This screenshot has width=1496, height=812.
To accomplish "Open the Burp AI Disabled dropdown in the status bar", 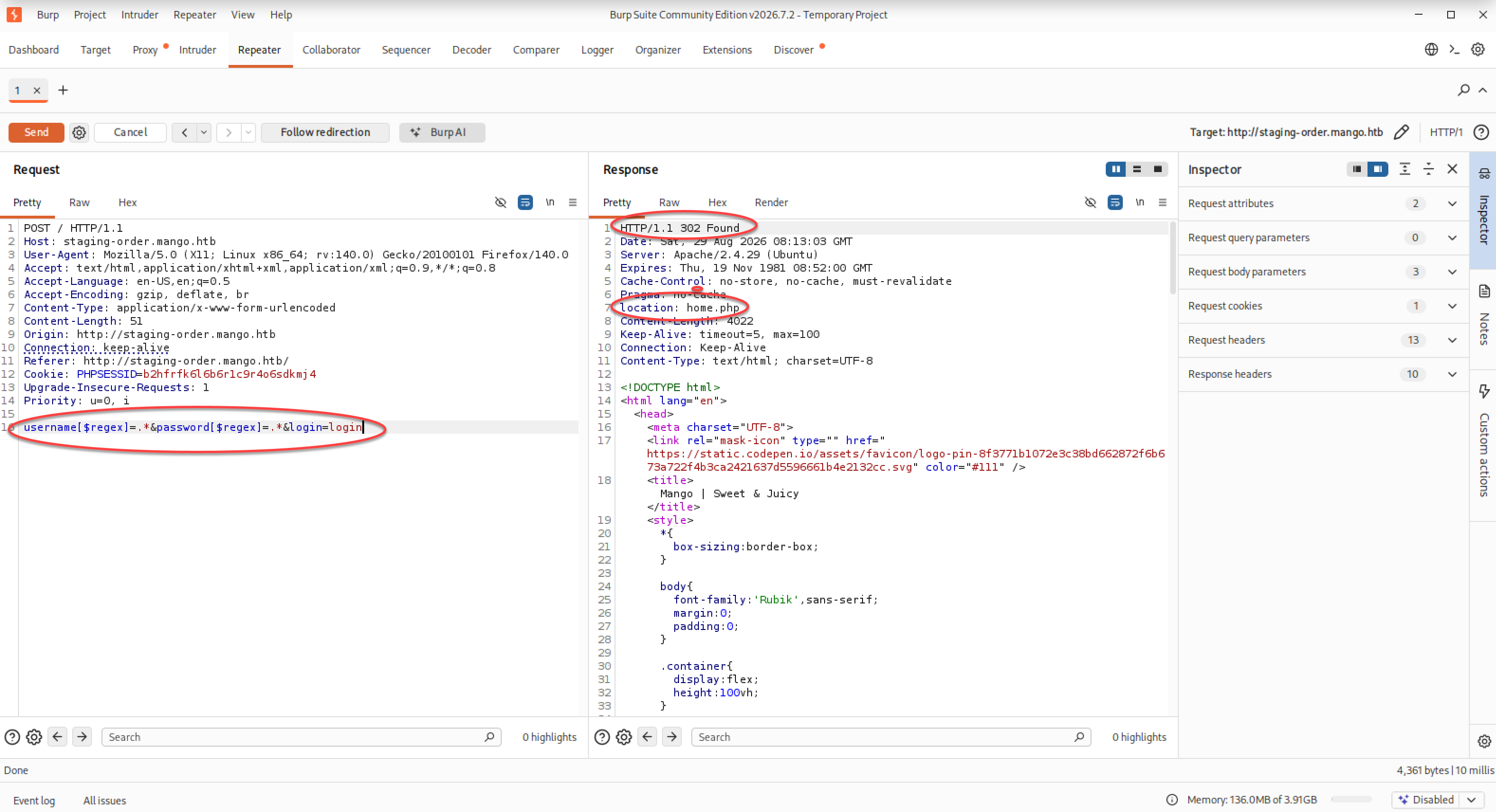I will pyautogui.click(x=1471, y=800).
